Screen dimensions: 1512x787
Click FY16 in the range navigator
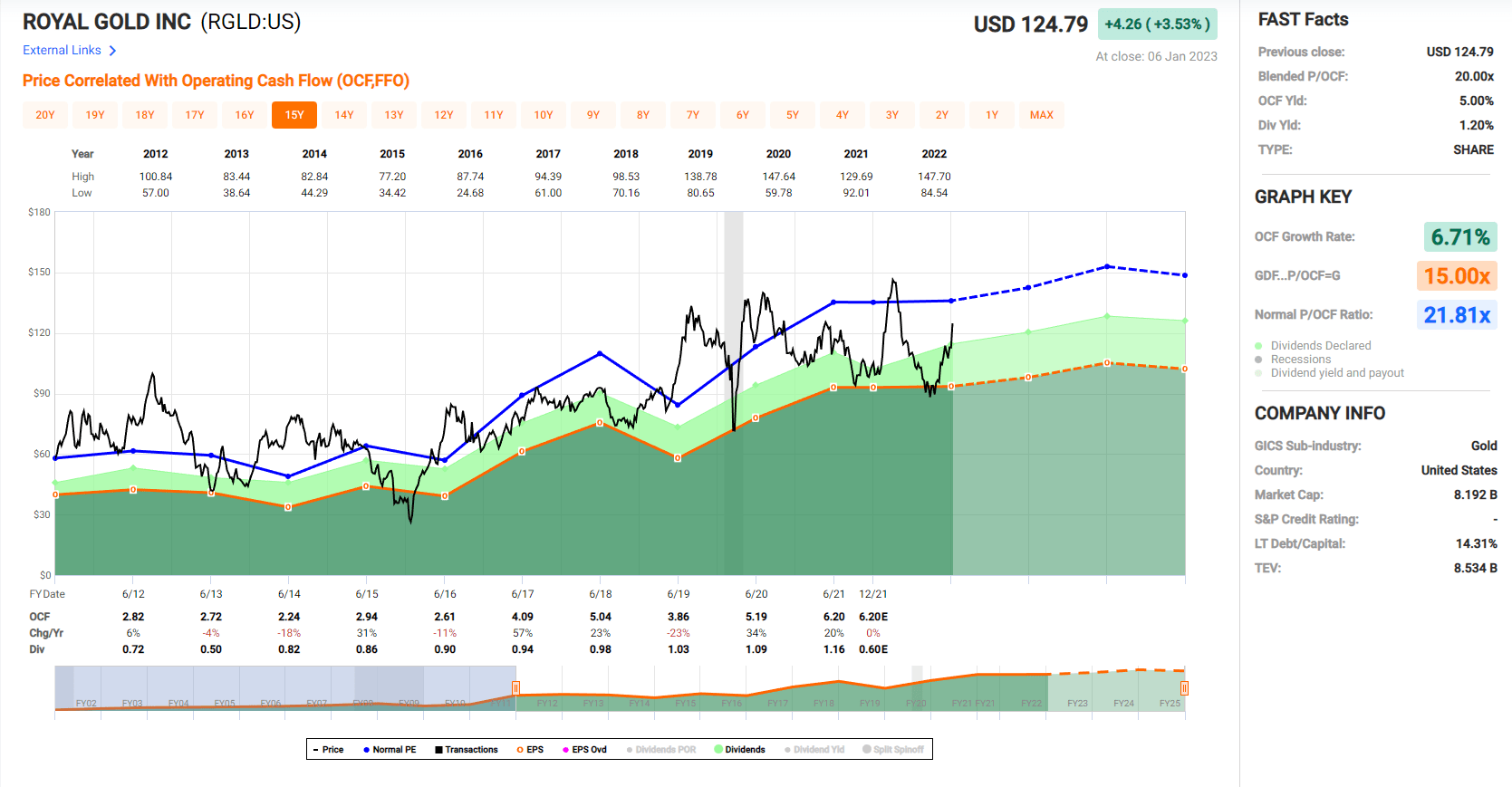coord(732,704)
